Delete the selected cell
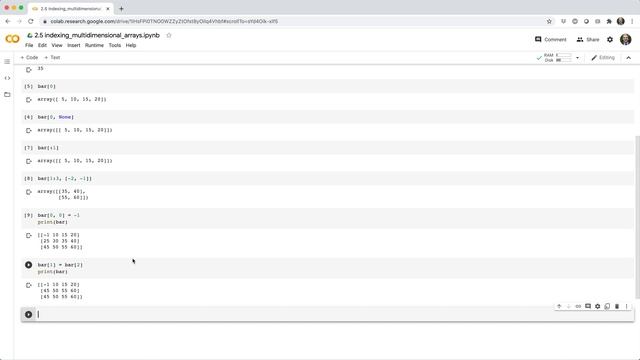This screenshot has height=360, width=640. [617, 306]
